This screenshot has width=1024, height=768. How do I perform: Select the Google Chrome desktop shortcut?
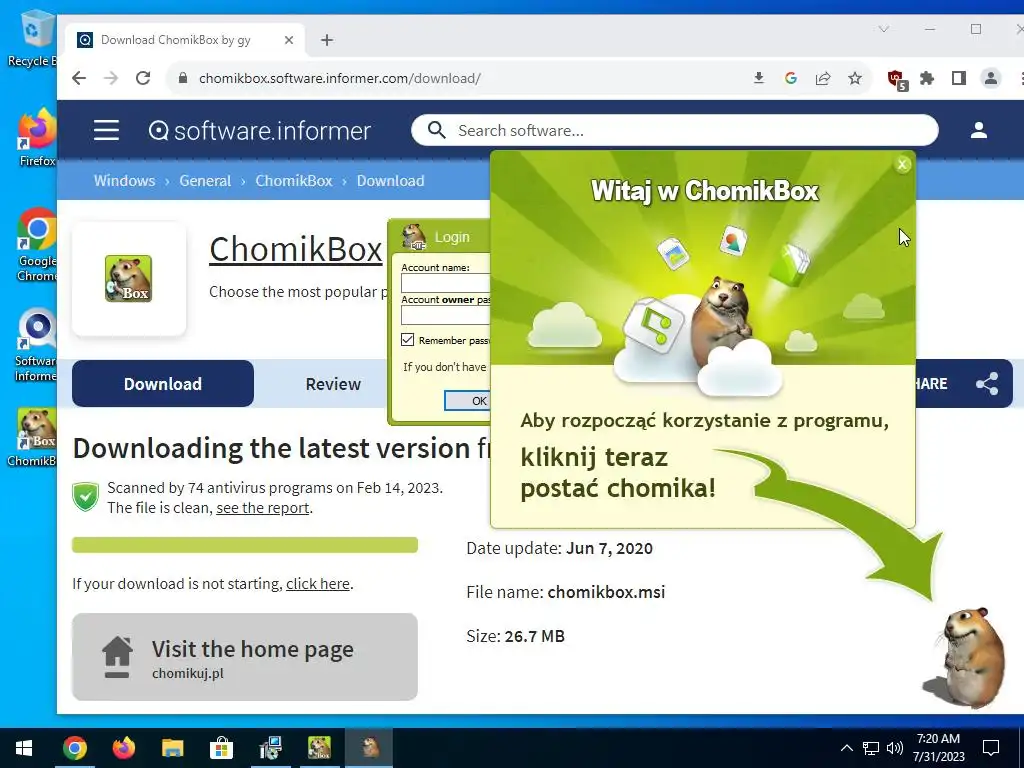click(x=36, y=245)
